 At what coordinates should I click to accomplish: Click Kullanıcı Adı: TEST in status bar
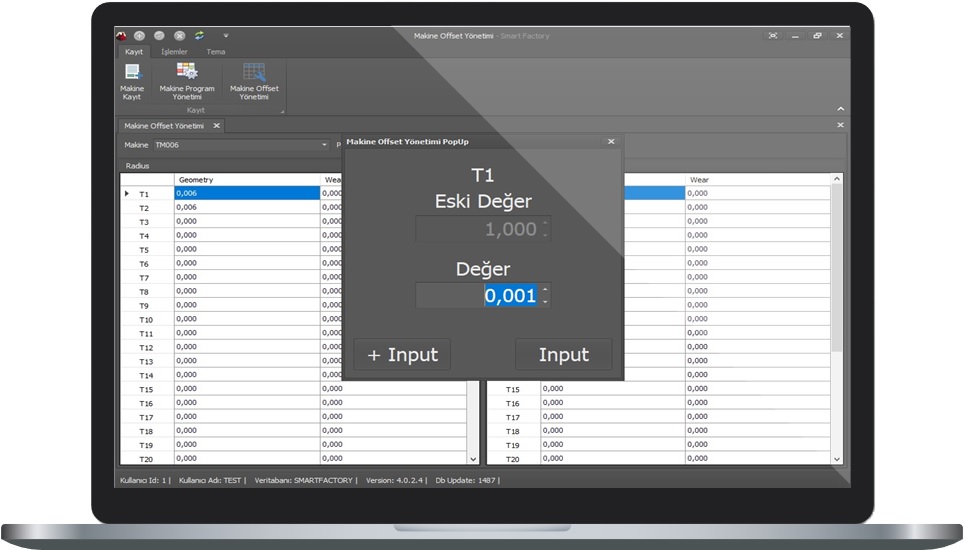point(210,481)
